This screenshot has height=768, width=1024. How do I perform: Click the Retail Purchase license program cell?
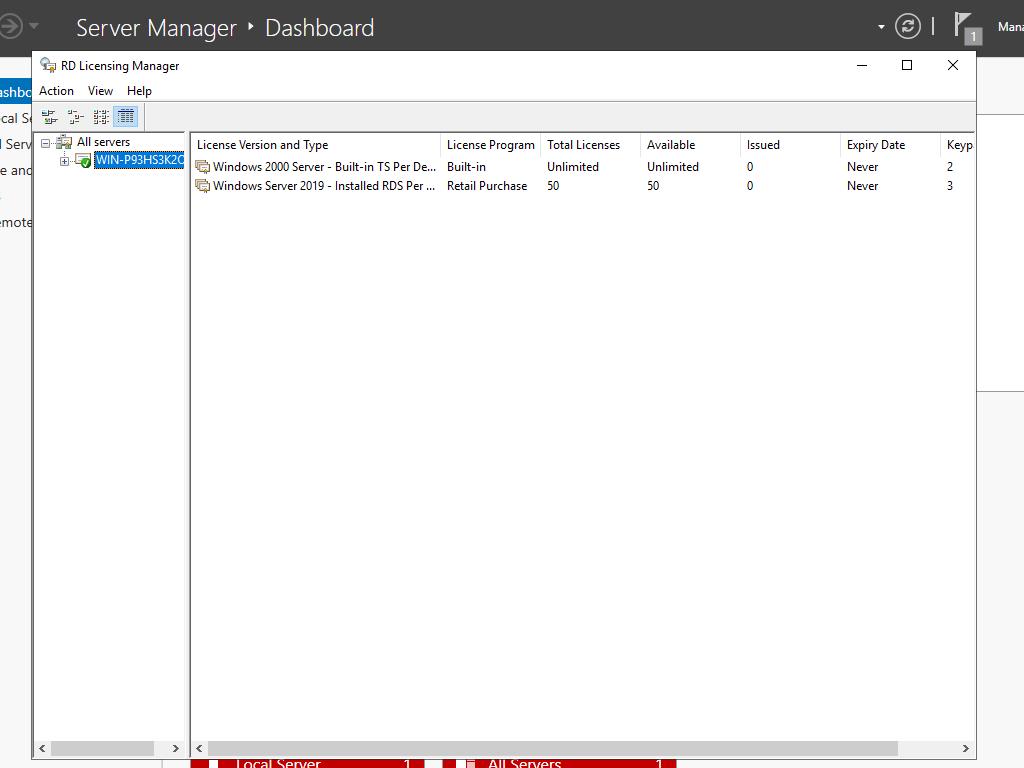tap(487, 186)
